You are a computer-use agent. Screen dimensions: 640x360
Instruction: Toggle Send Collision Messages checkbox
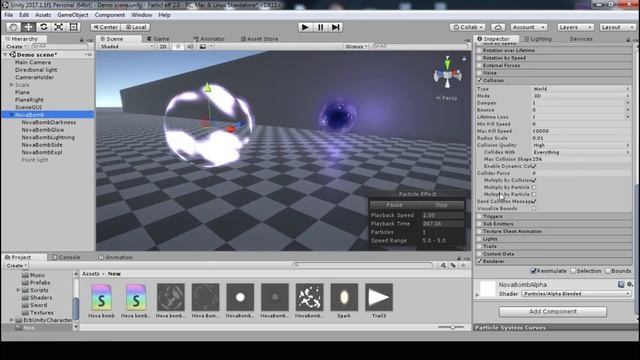(534, 202)
